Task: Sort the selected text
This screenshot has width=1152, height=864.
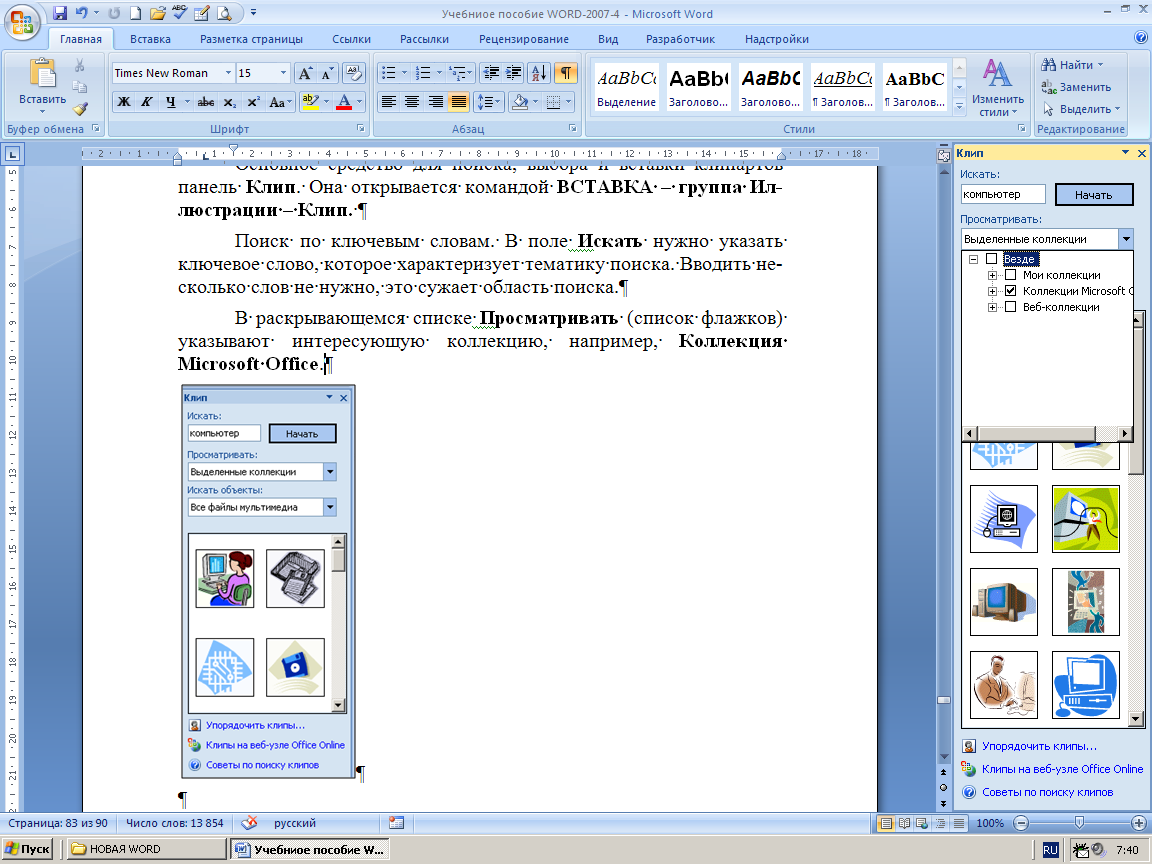Action: click(539, 73)
